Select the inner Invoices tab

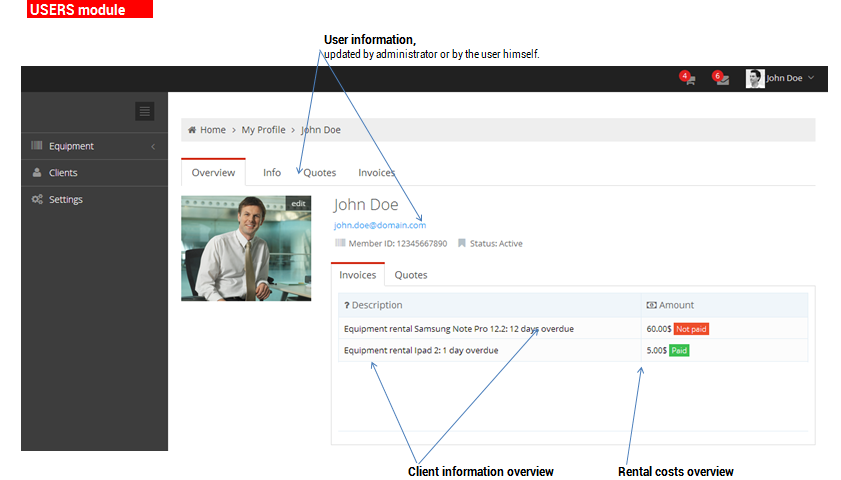(358, 275)
